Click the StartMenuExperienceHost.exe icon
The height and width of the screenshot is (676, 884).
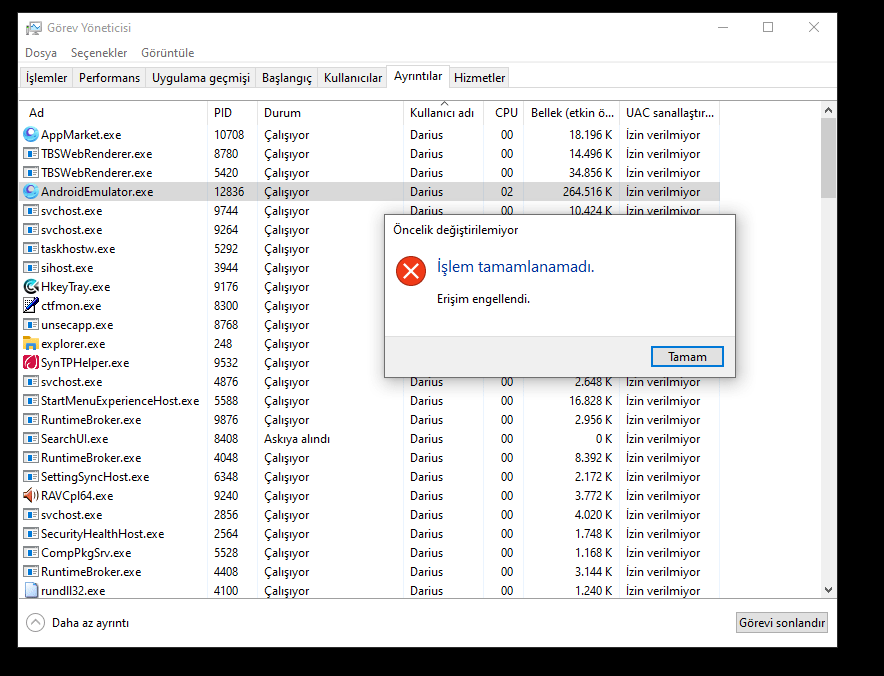(30, 401)
